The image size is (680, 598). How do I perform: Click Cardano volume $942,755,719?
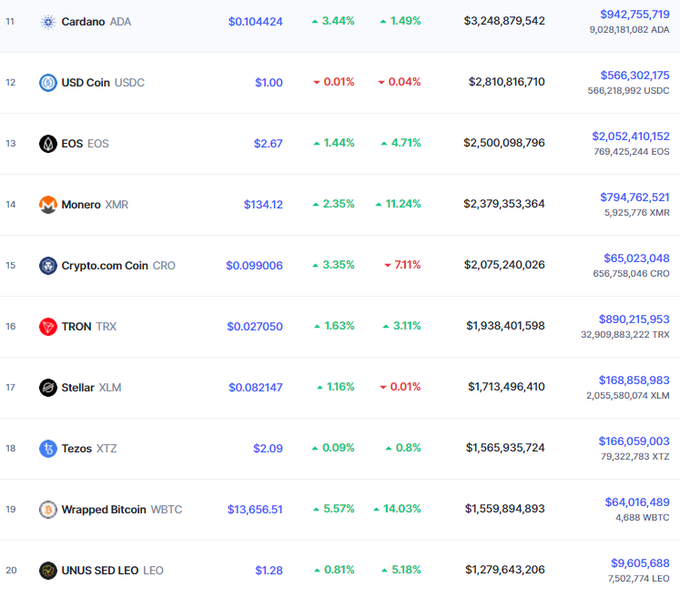pos(635,14)
